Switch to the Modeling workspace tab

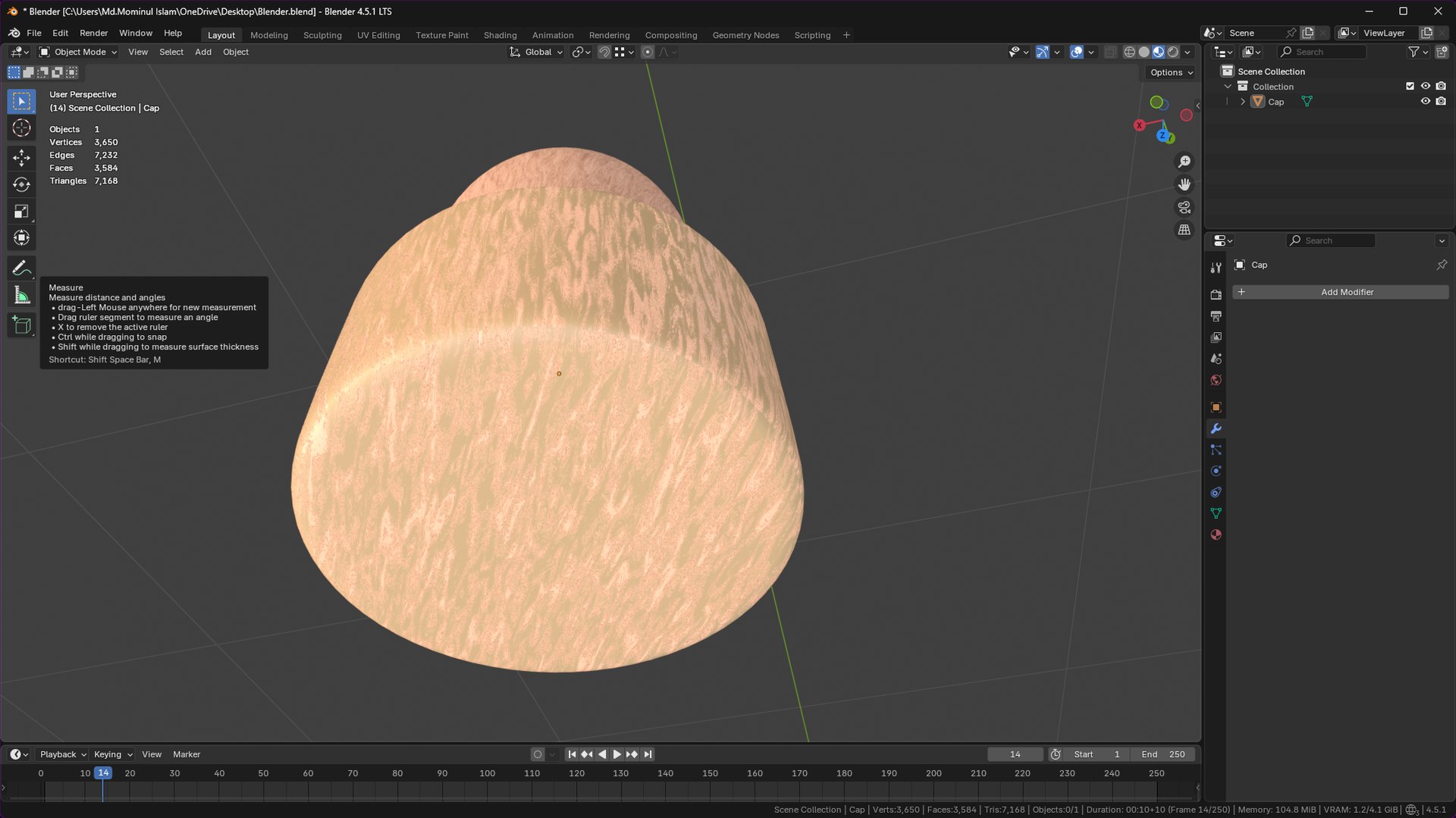[x=269, y=35]
